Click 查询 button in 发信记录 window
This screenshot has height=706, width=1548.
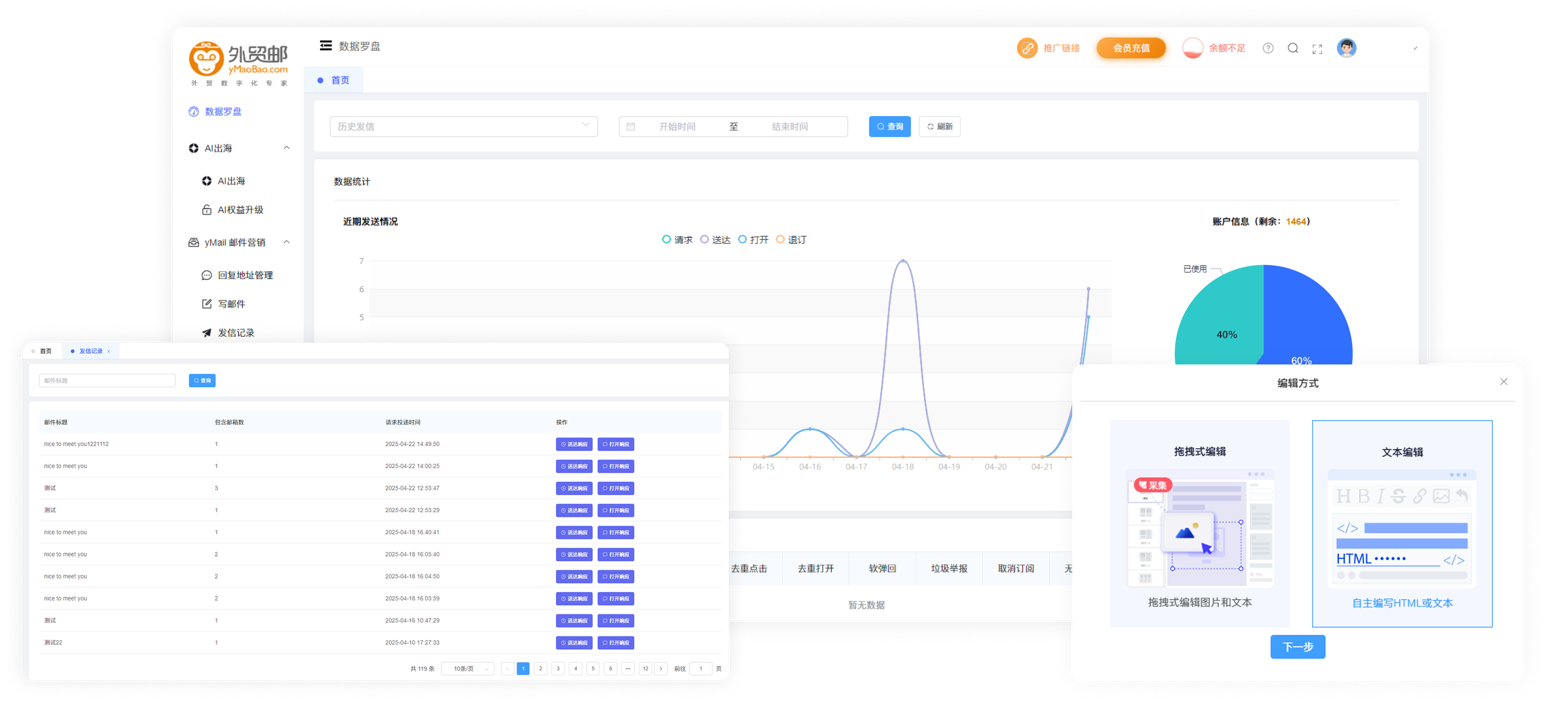(x=202, y=381)
